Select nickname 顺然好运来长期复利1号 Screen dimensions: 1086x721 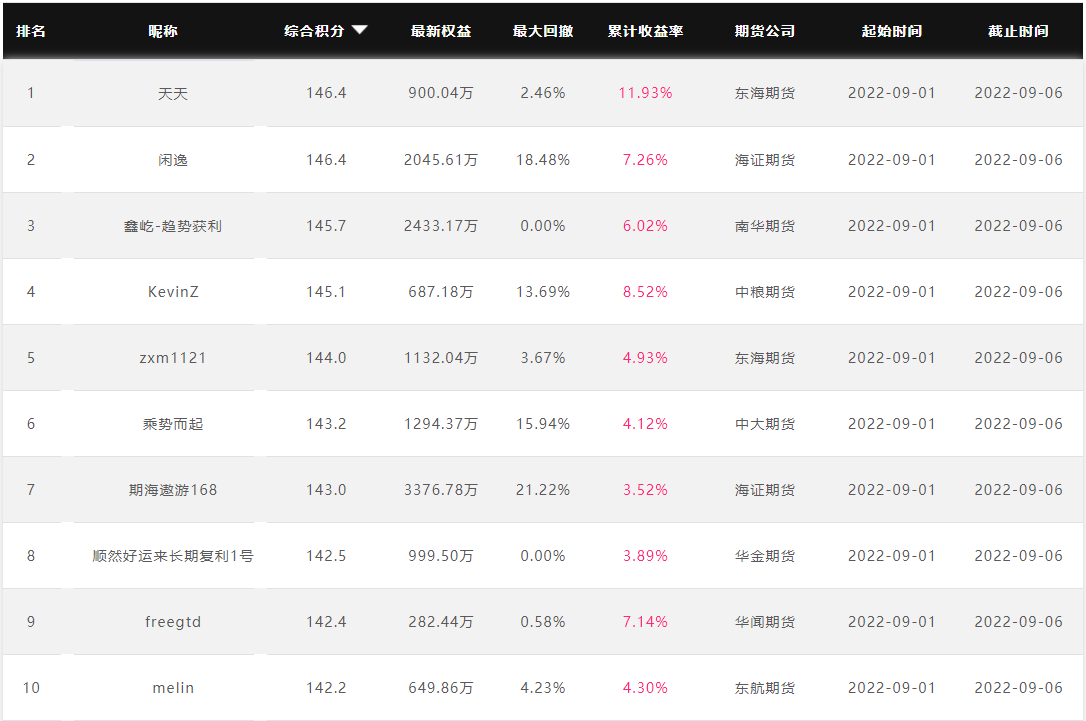point(173,556)
